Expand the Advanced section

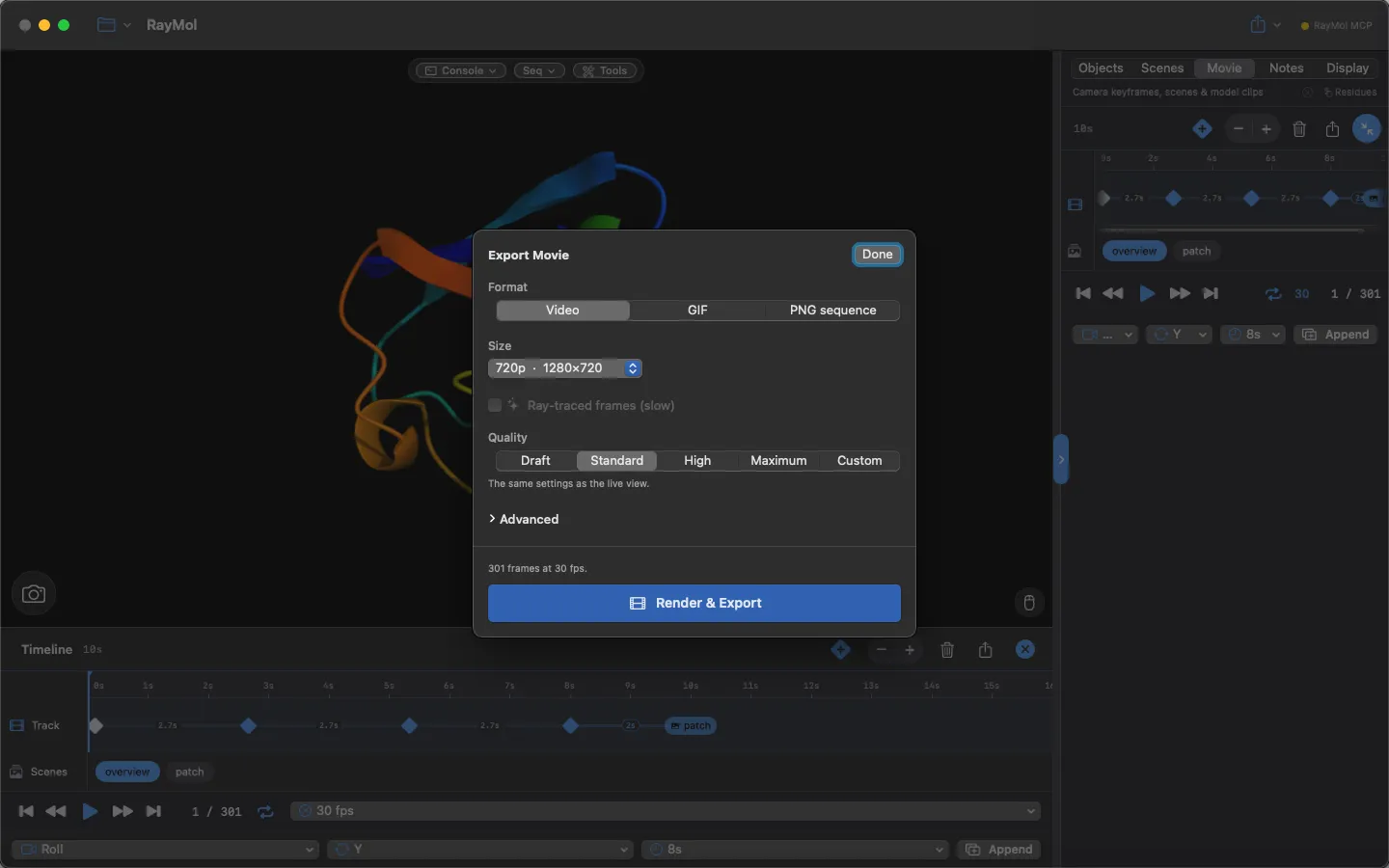(x=524, y=519)
